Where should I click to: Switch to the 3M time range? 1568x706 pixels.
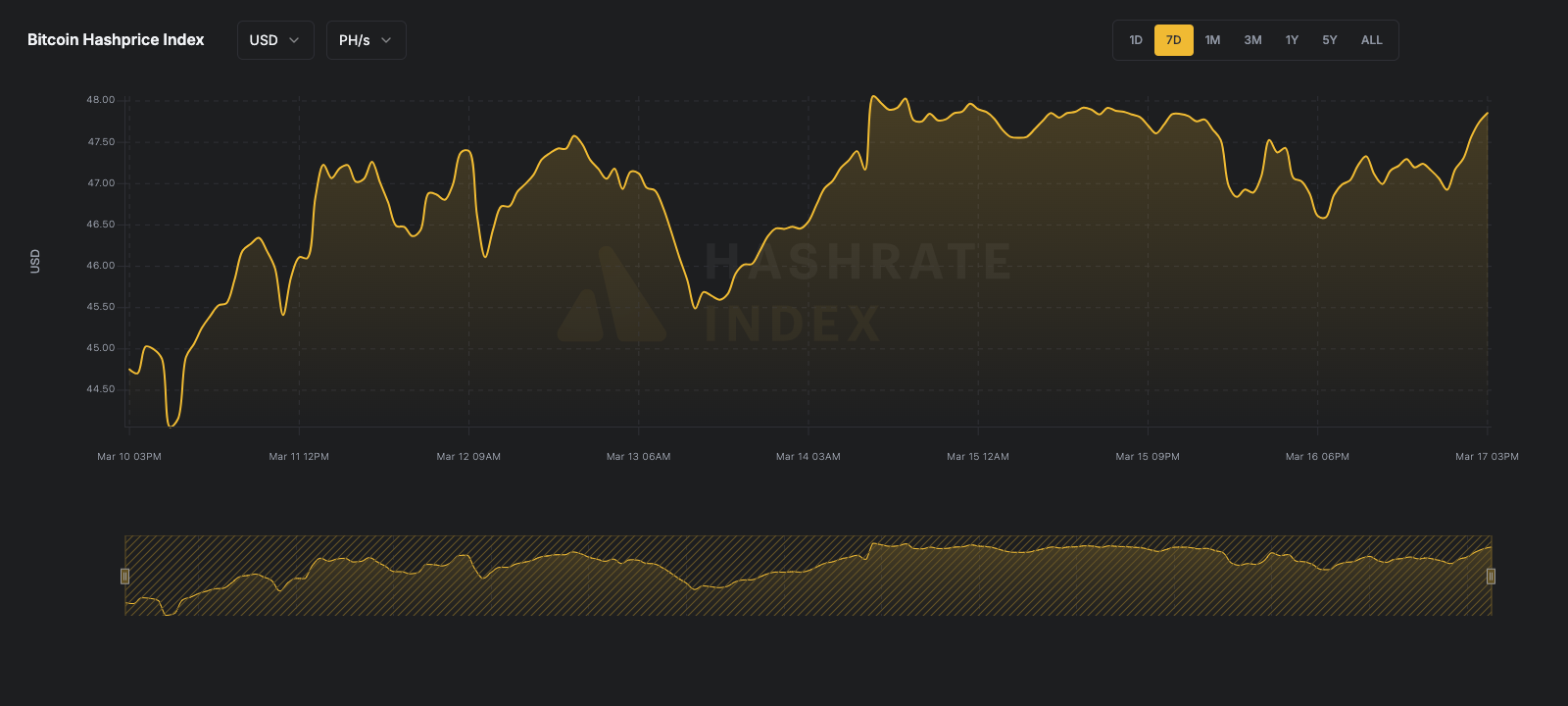(1253, 40)
